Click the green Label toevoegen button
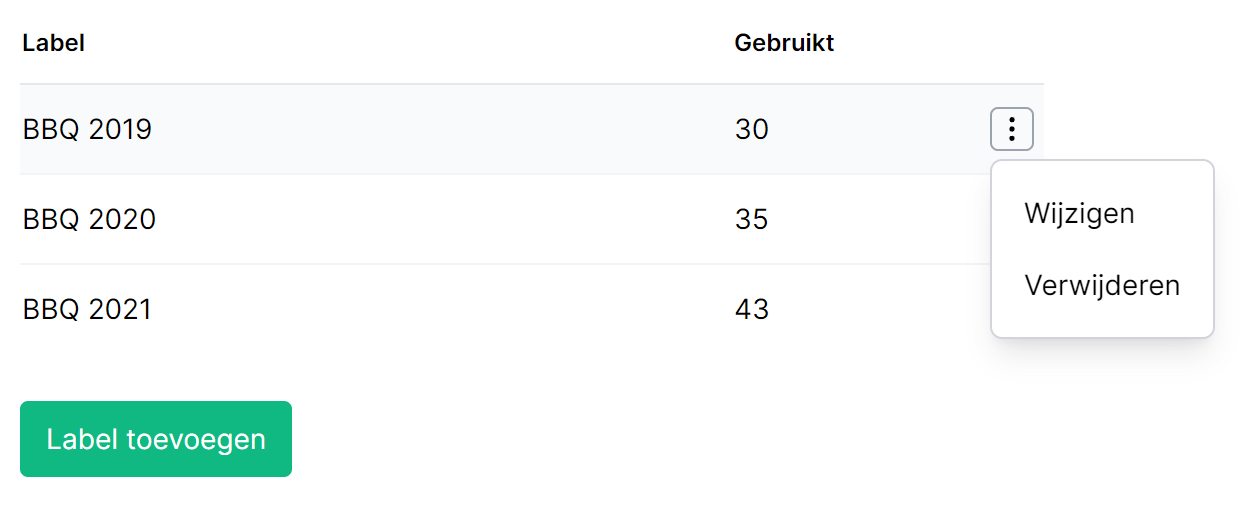1243x511 pixels. coord(156,439)
